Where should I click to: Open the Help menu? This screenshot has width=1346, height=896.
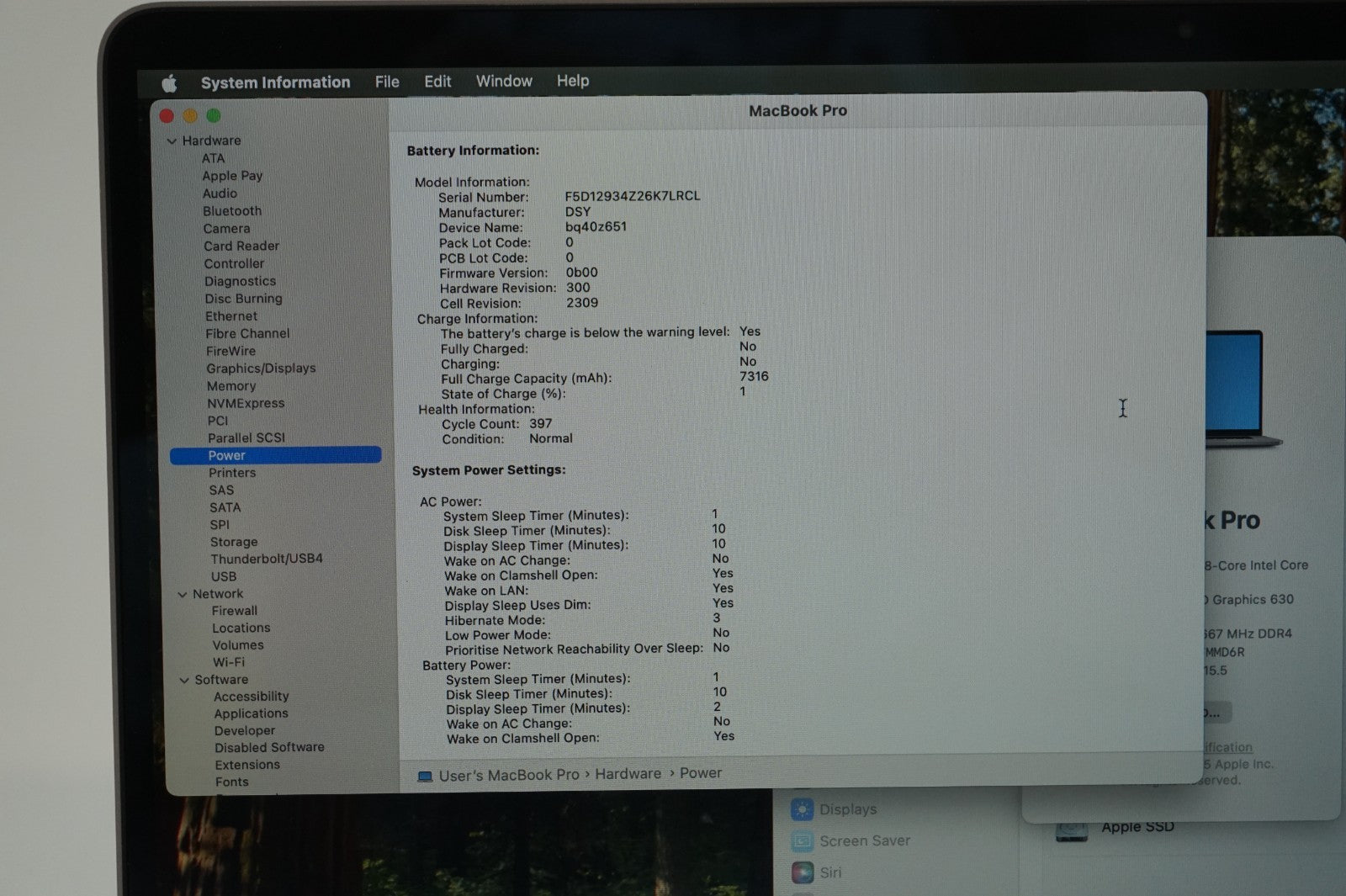[573, 81]
